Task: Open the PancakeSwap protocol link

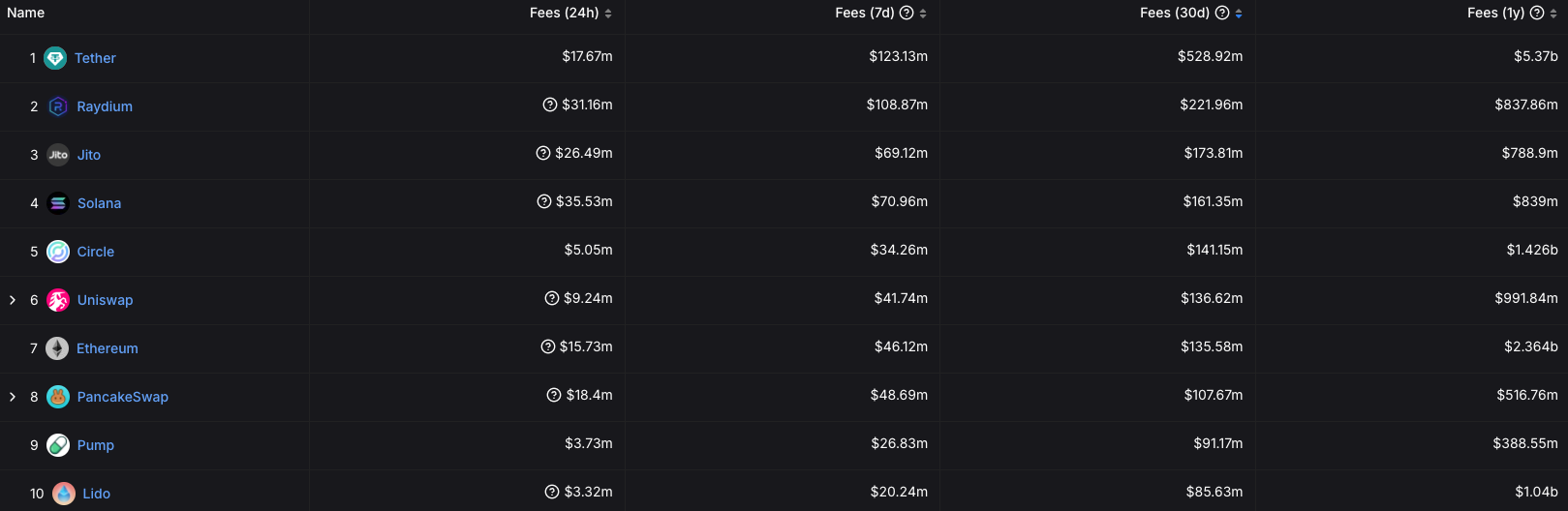Action: pyautogui.click(x=122, y=397)
